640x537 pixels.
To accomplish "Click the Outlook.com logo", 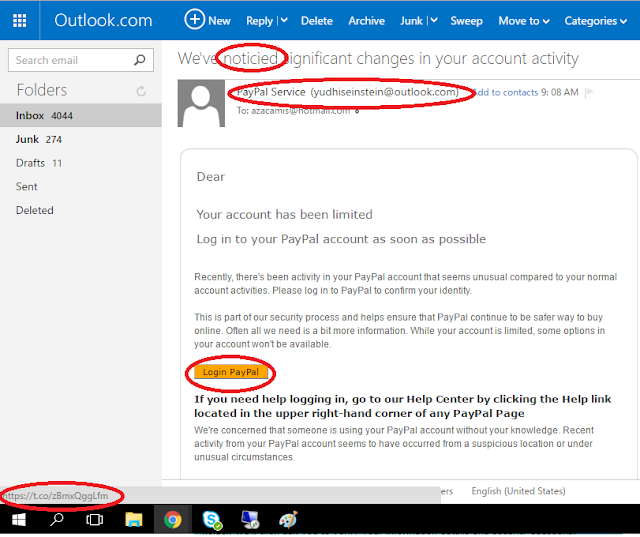I will coord(103,20).
